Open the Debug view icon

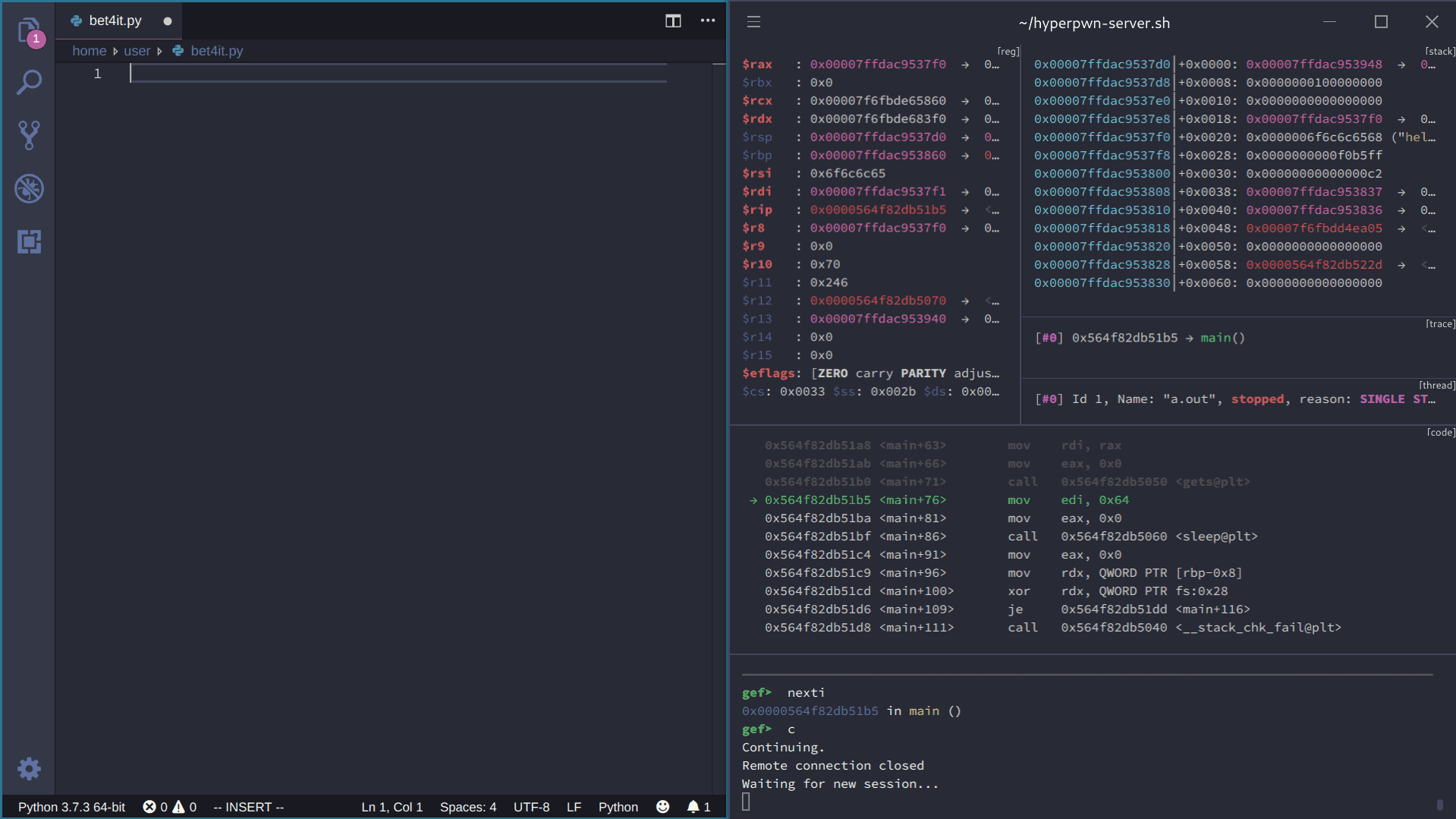pyautogui.click(x=29, y=188)
